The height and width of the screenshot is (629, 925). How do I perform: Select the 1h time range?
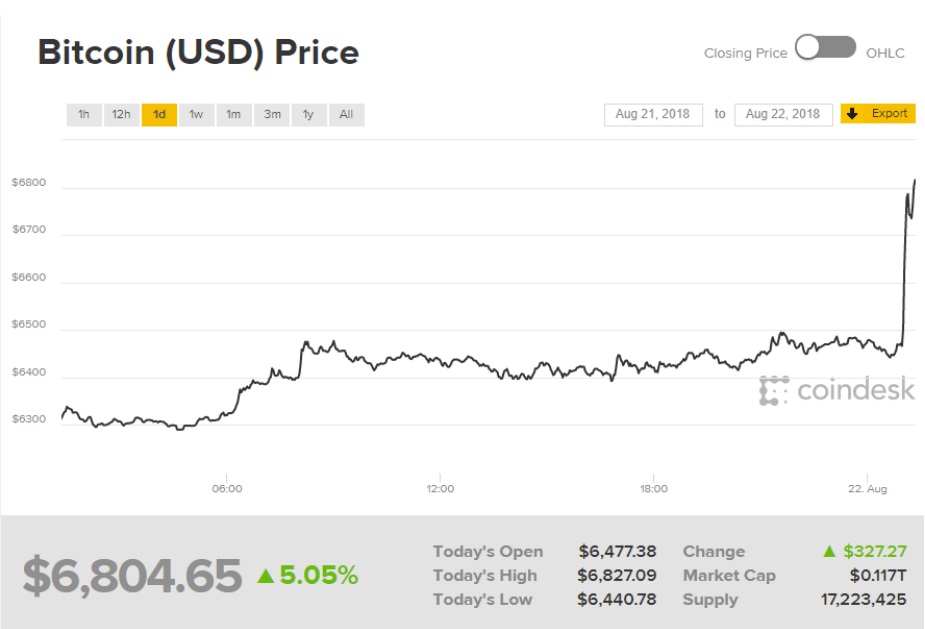(84, 115)
